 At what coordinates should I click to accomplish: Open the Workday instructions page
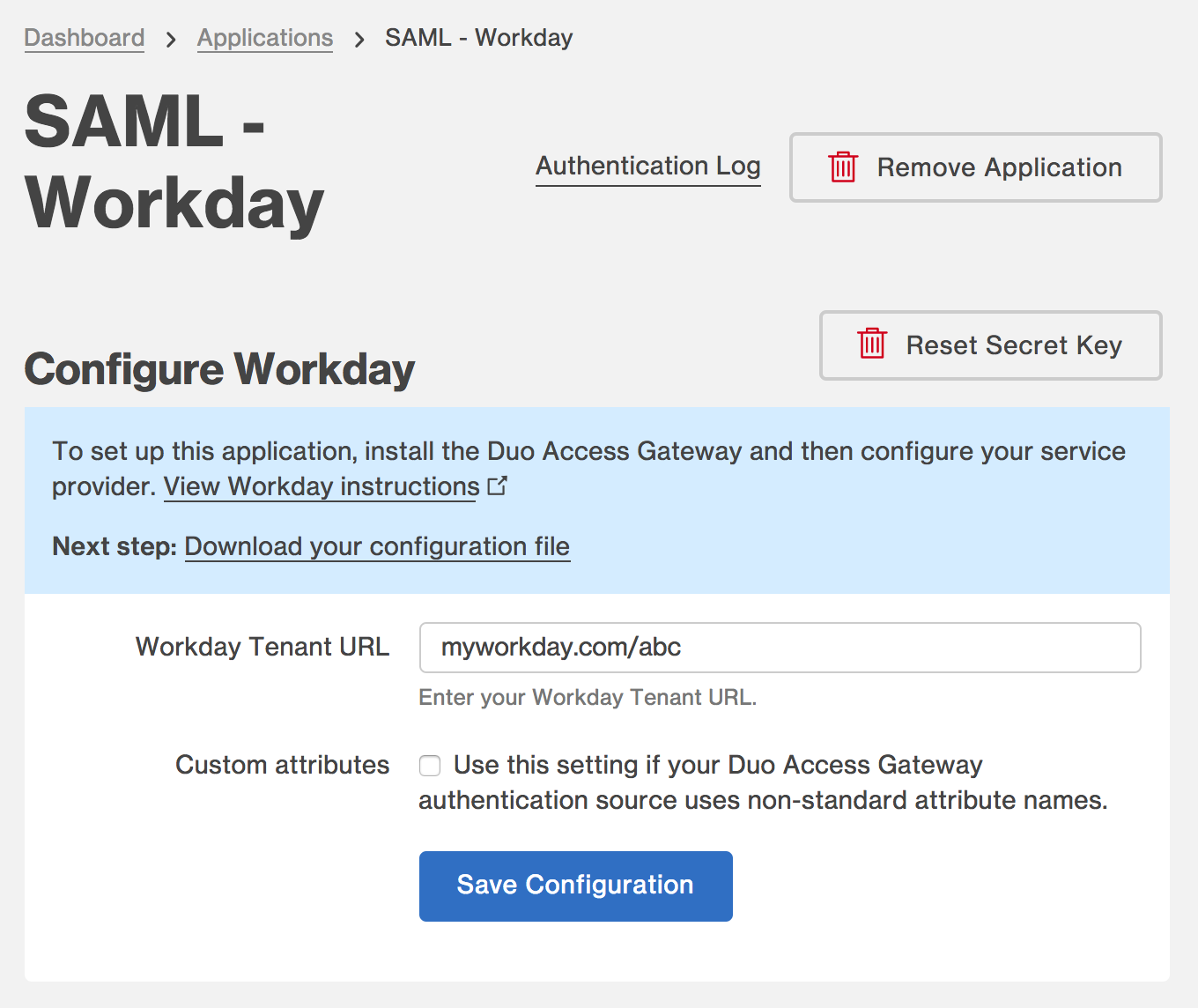[x=320, y=486]
